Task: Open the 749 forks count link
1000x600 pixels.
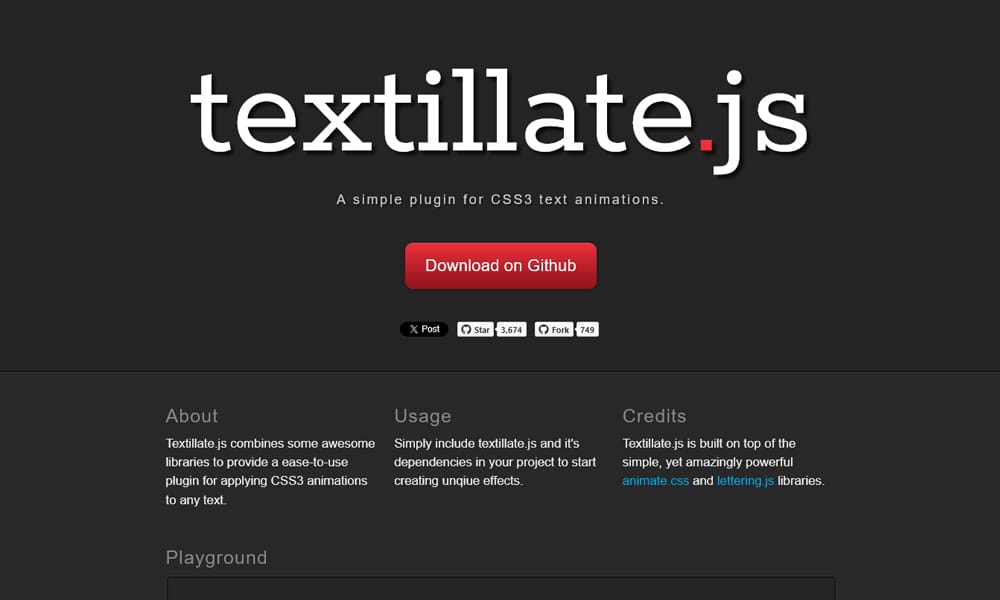Action: pyautogui.click(x=587, y=329)
